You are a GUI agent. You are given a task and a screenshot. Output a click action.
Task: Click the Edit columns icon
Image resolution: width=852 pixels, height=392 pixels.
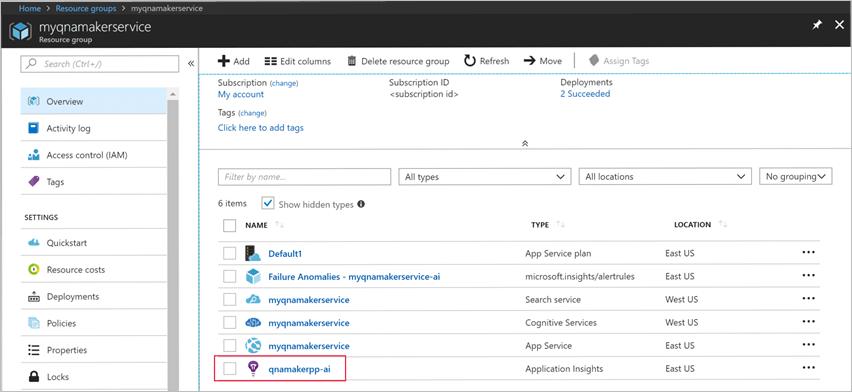[x=270, y=61]
